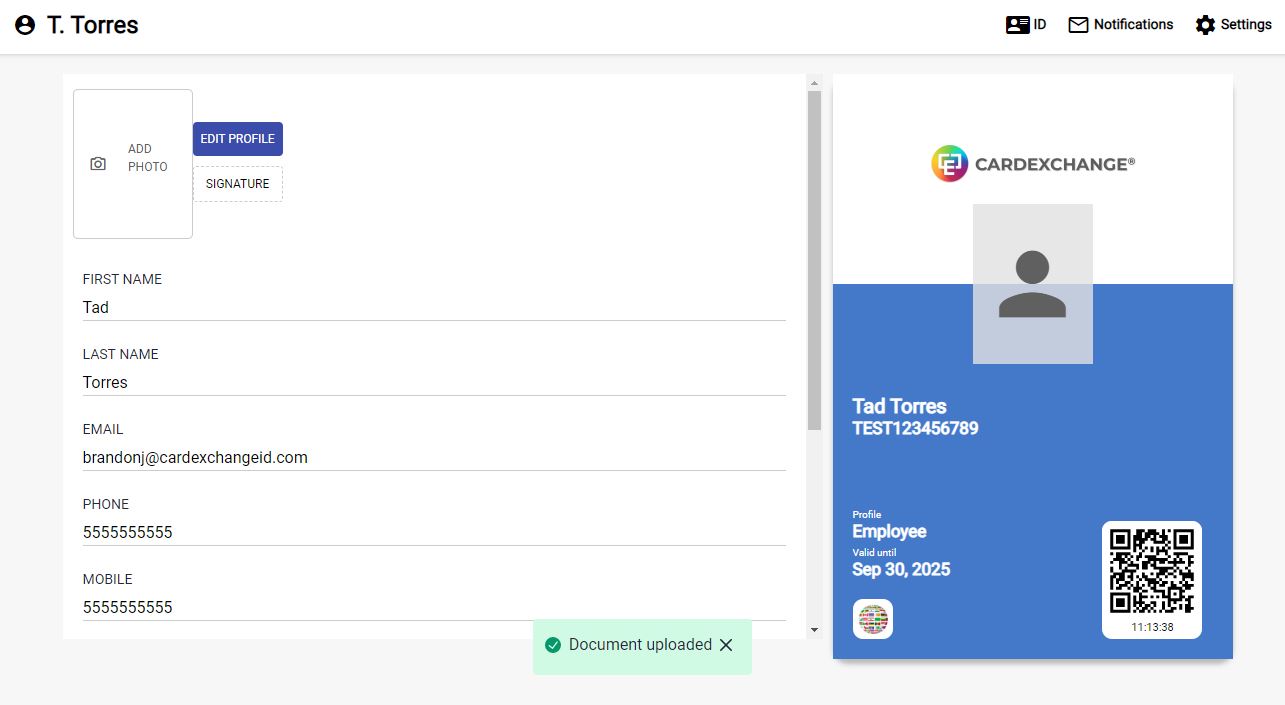Click the Edit Profile button
Screen dimensions: 1285x705
238,139
